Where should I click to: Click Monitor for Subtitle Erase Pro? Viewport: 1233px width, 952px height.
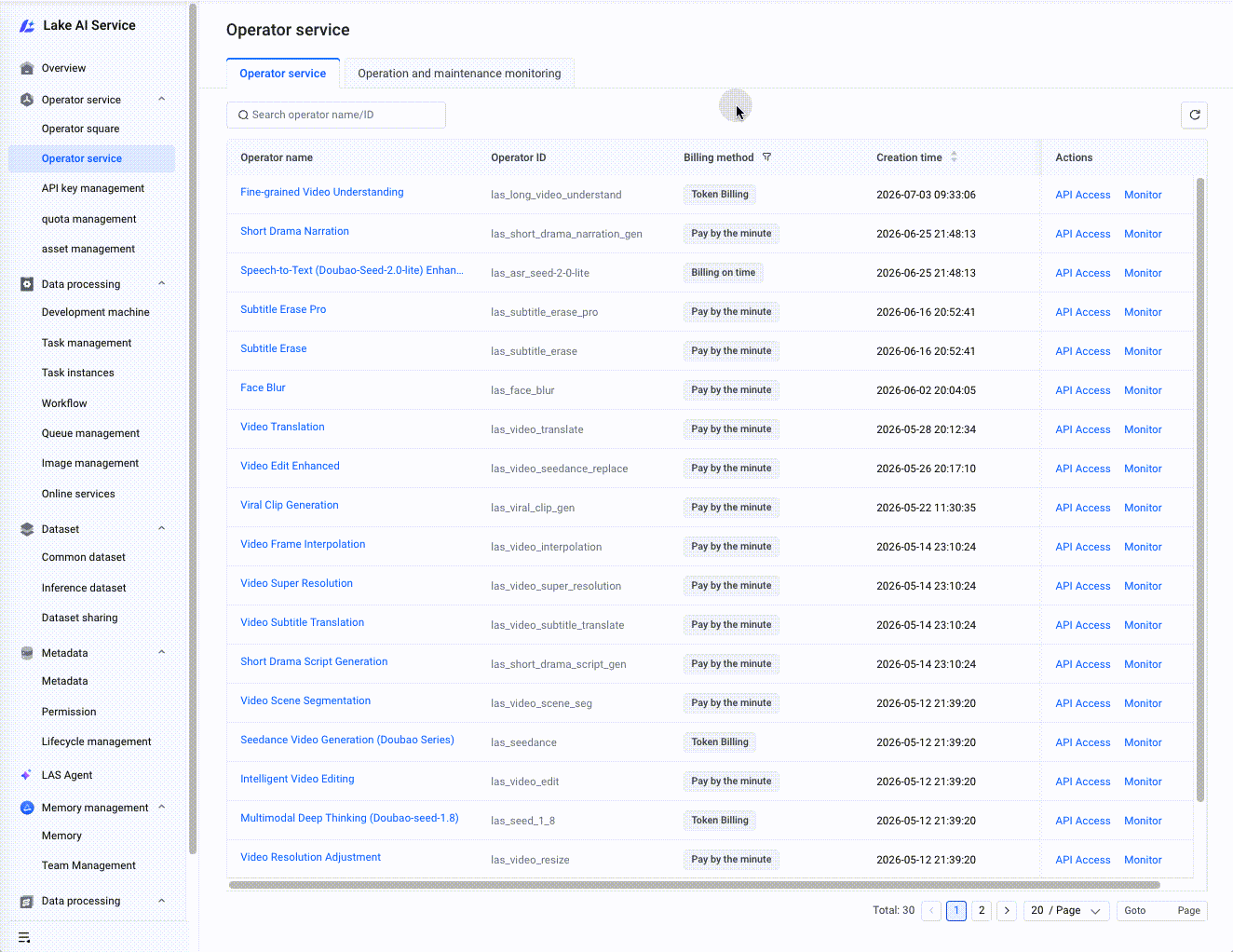pos(1143,312)
